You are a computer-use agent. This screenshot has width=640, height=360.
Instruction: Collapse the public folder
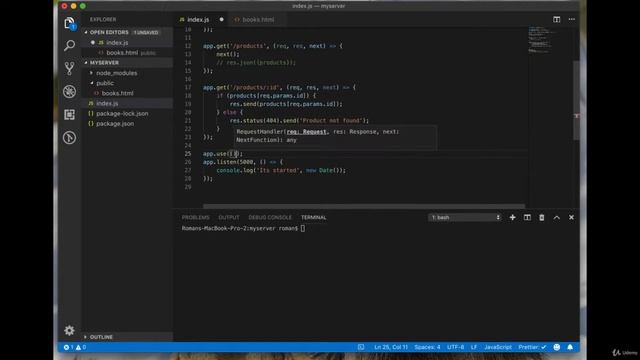pyautogui.click(x=91, y=83)
